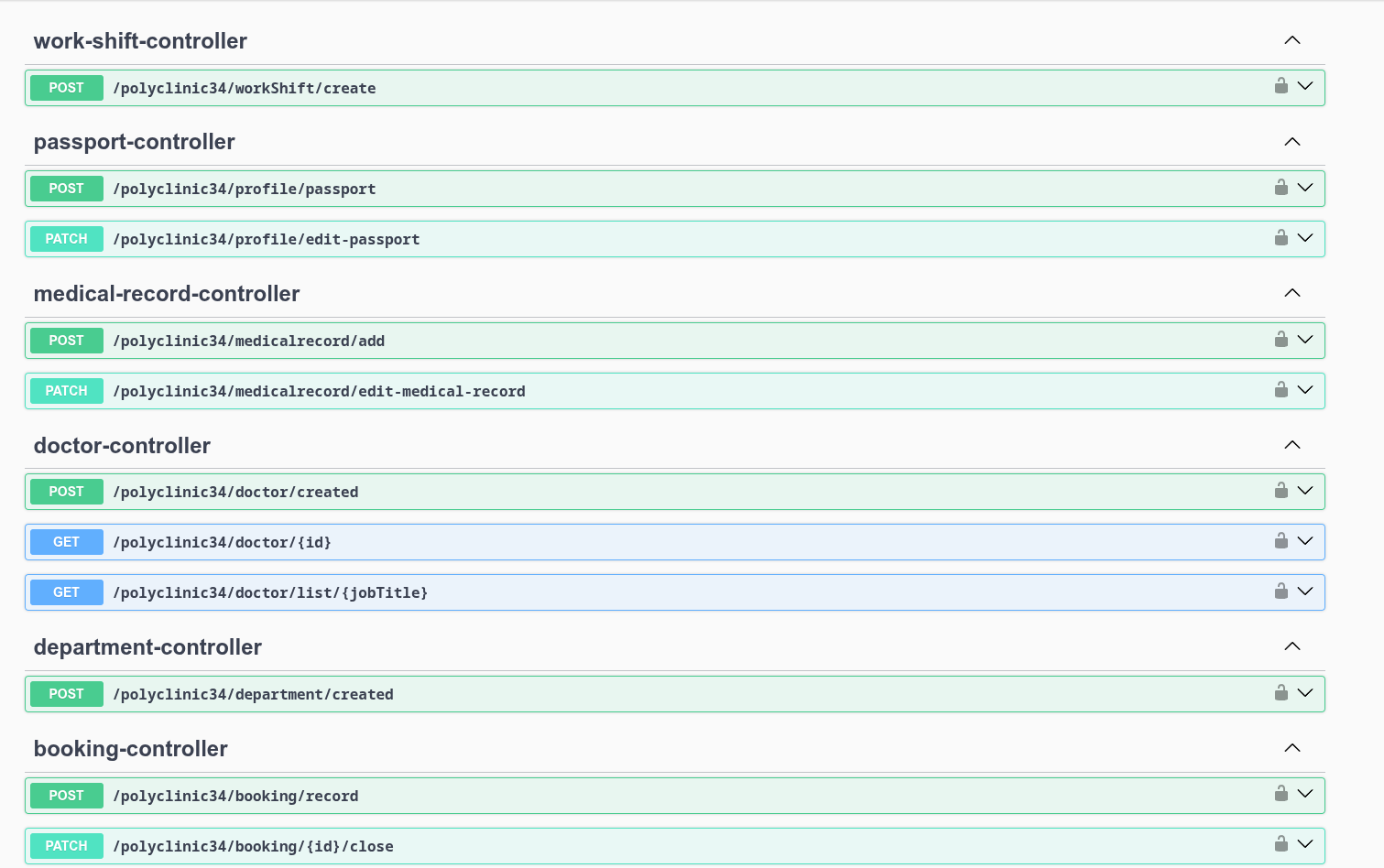
Task: Click POST badge for department/created
Action: 67,694
